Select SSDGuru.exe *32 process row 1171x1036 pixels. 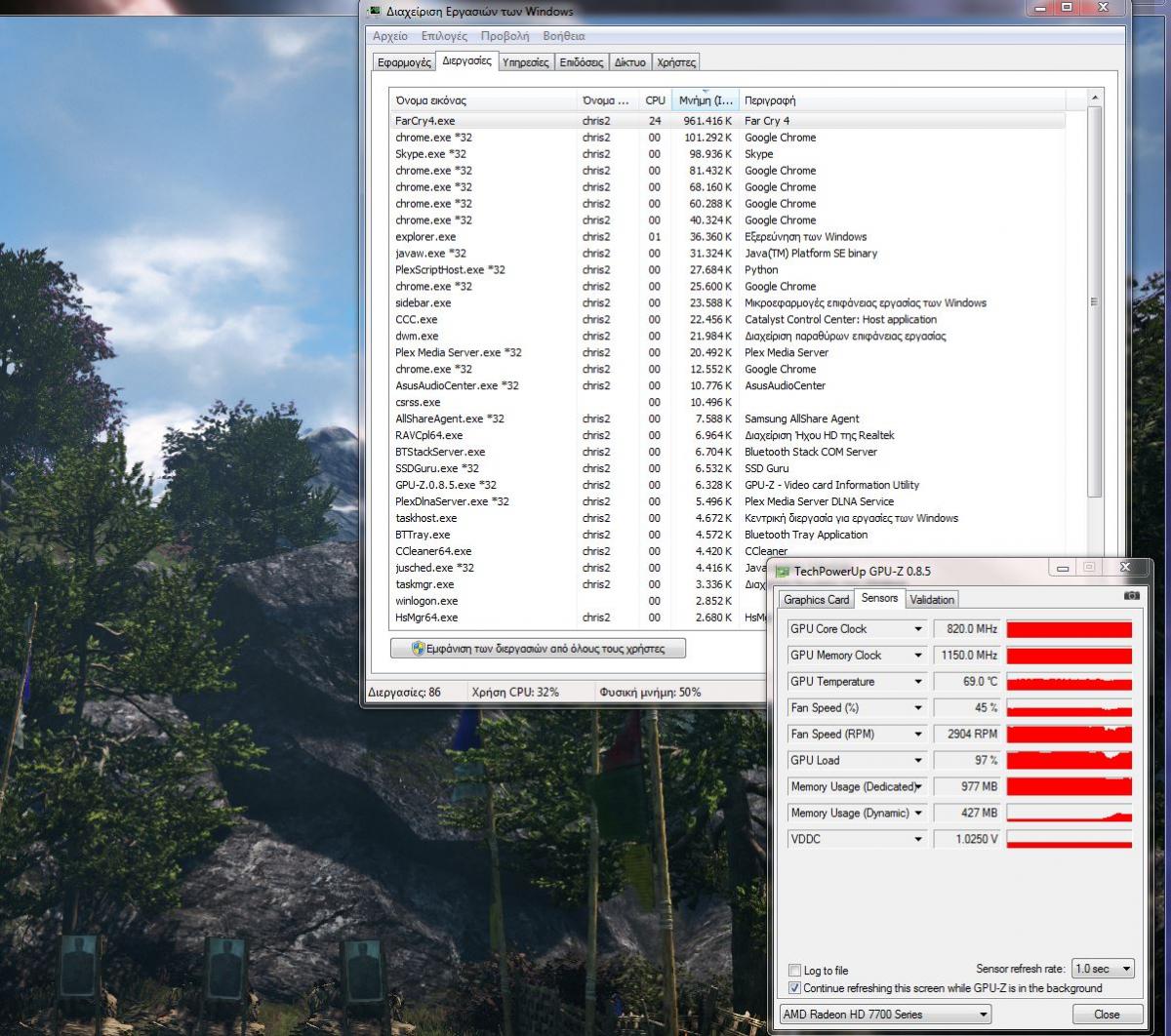(x=727, y=469)
